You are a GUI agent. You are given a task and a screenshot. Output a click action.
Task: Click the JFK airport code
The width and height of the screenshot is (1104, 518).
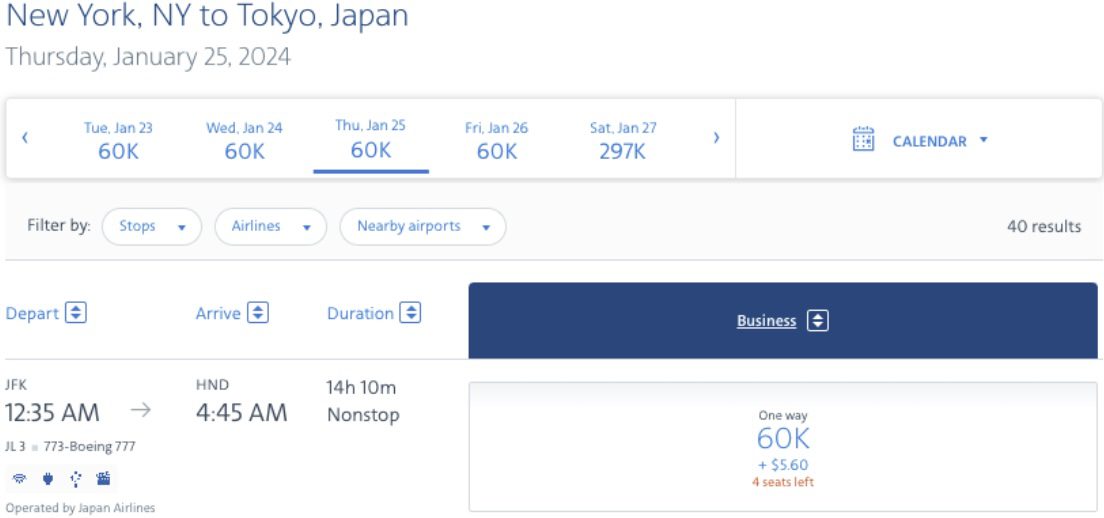[x=15, y=385]
